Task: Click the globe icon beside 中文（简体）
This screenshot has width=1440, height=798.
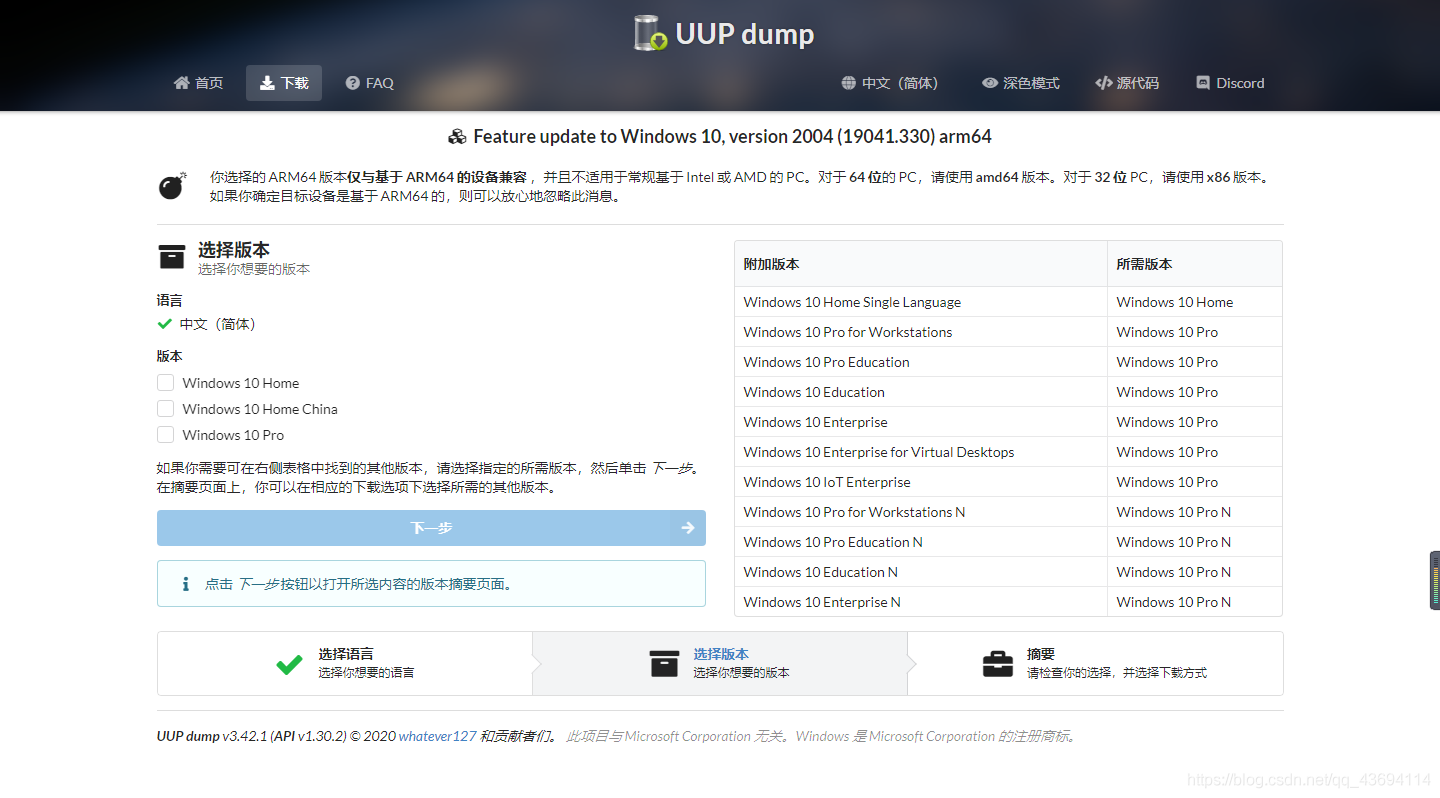Action: [x=849, y=83]
